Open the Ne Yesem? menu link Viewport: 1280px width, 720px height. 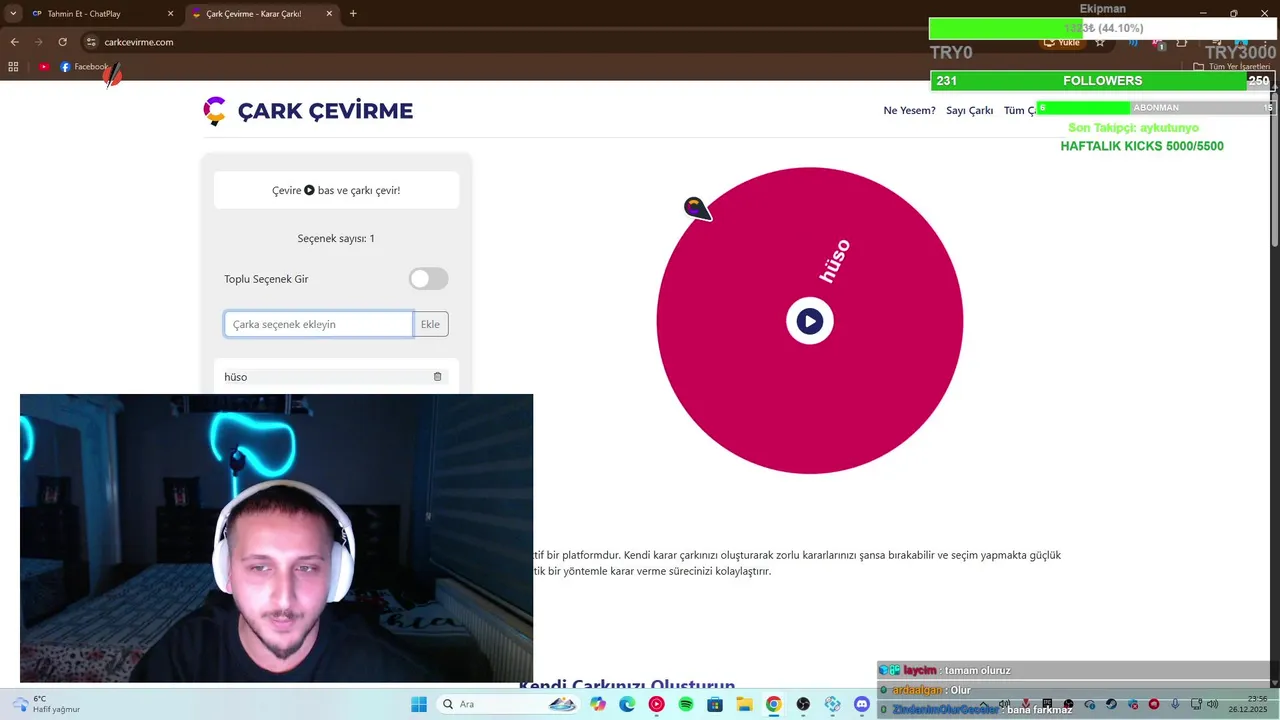point(909,110)
